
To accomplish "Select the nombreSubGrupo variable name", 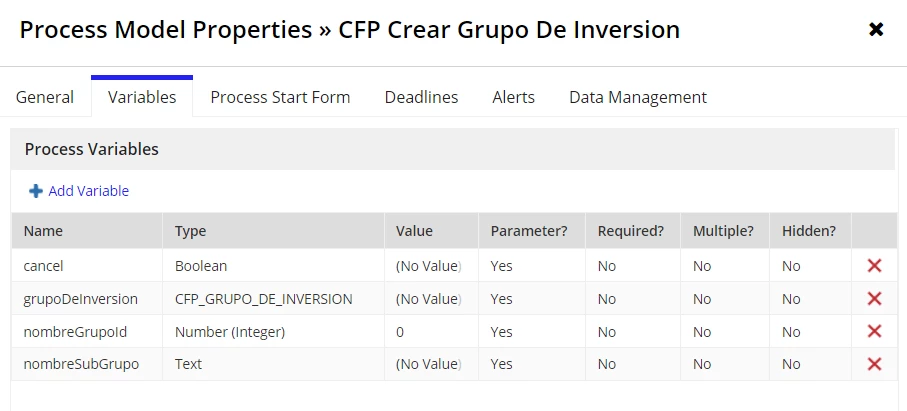I will click(x=81, y=364).
